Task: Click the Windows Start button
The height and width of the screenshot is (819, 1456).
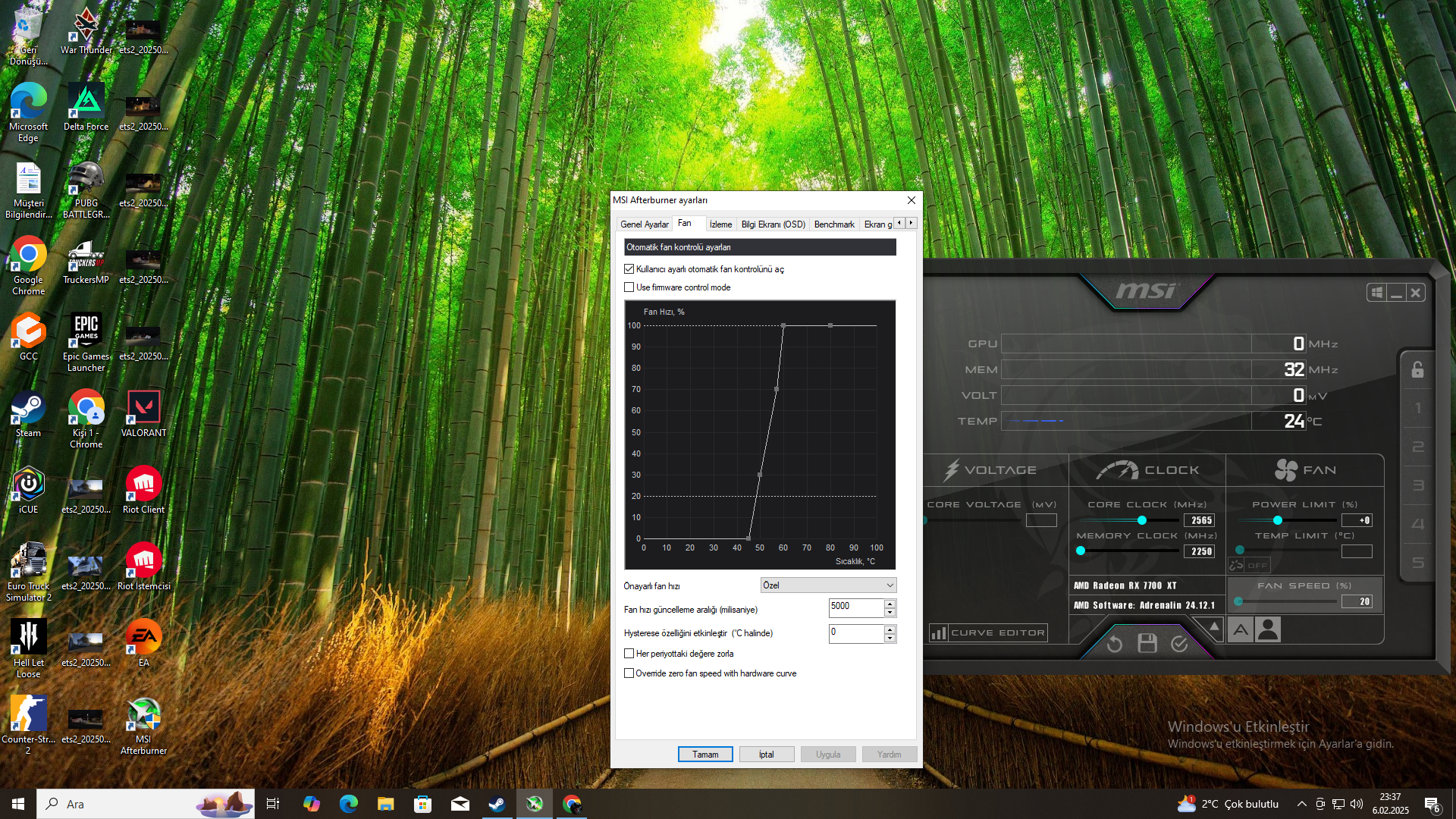Action: click(18, 804)
